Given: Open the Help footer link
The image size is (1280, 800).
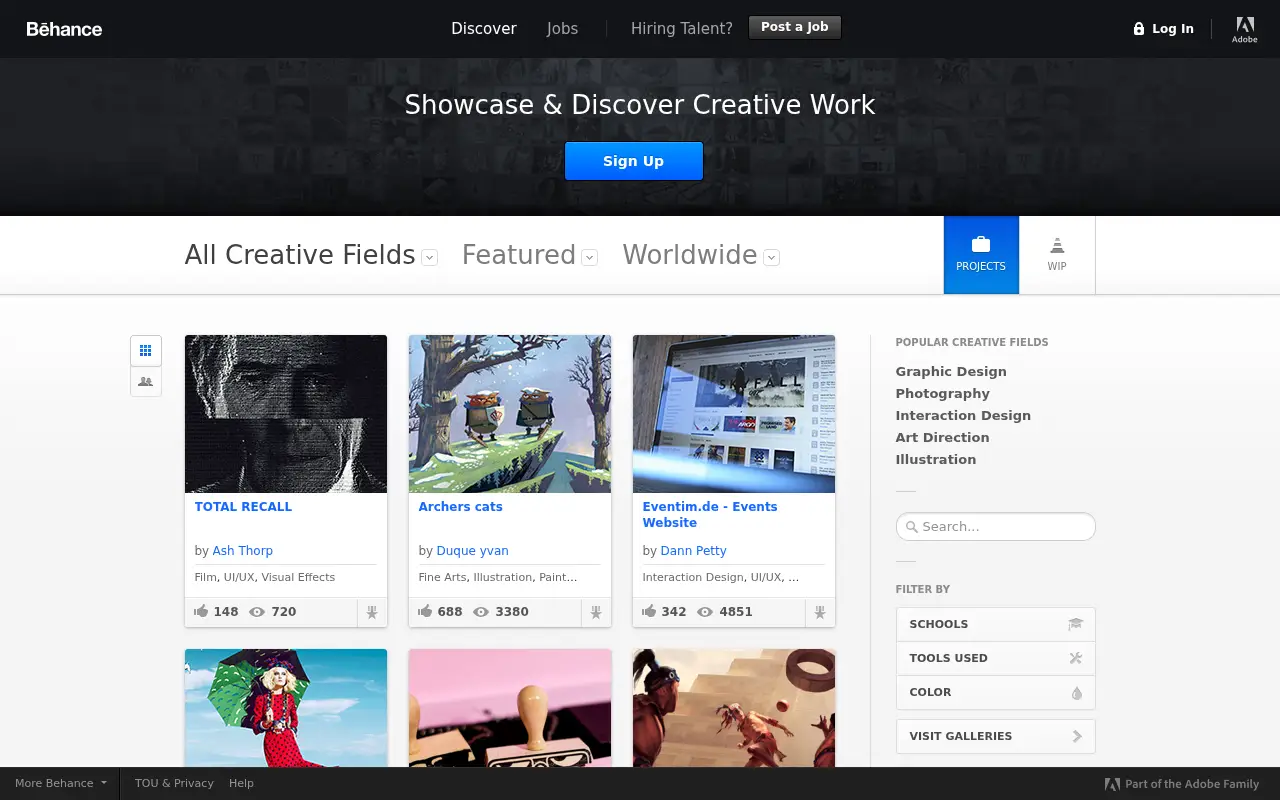Looking at the screenshot, I should tap(241, 784).
